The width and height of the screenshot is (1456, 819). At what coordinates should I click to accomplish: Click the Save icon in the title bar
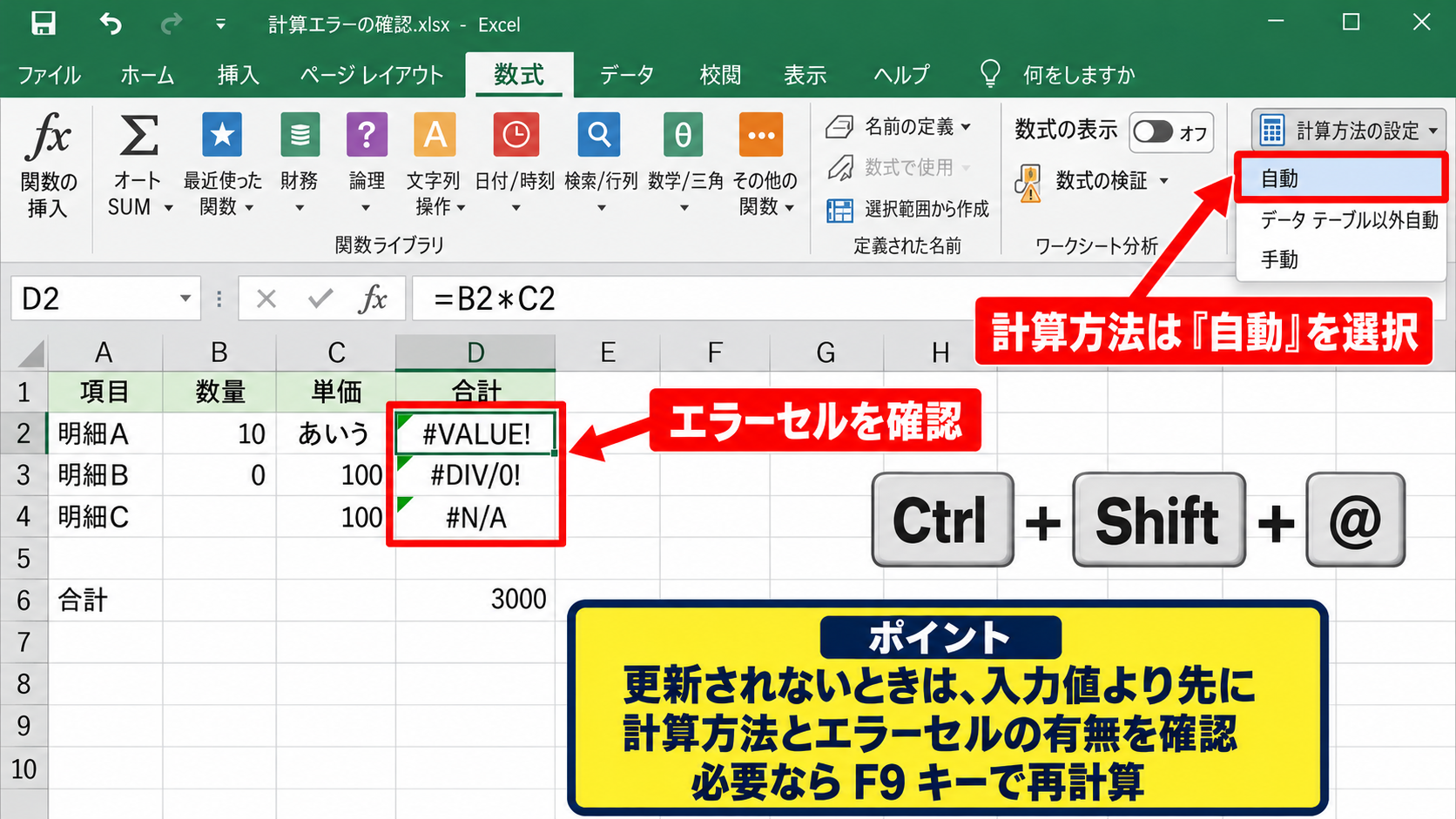(x=43, y=23)
